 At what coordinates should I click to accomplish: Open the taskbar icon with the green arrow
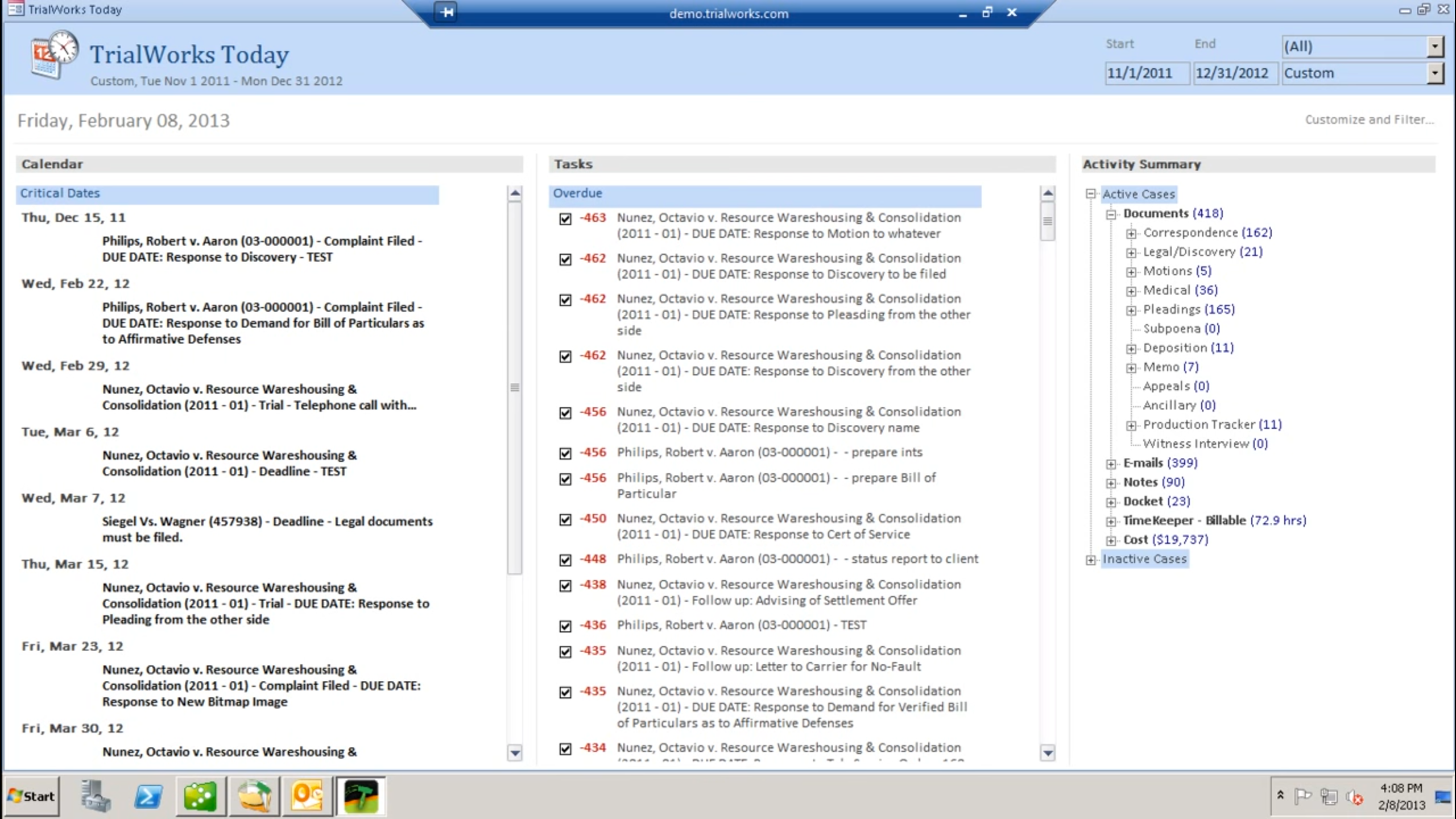tap(254, 796)
